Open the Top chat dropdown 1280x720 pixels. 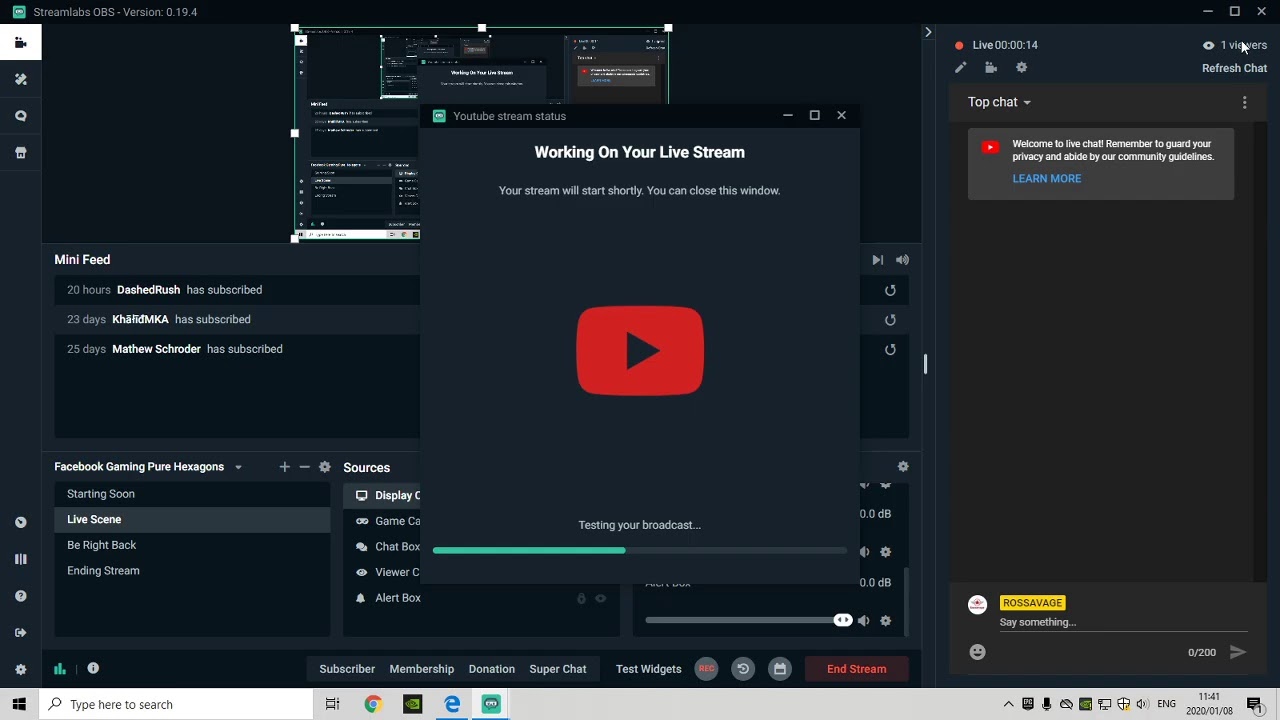tap(999, 102)
